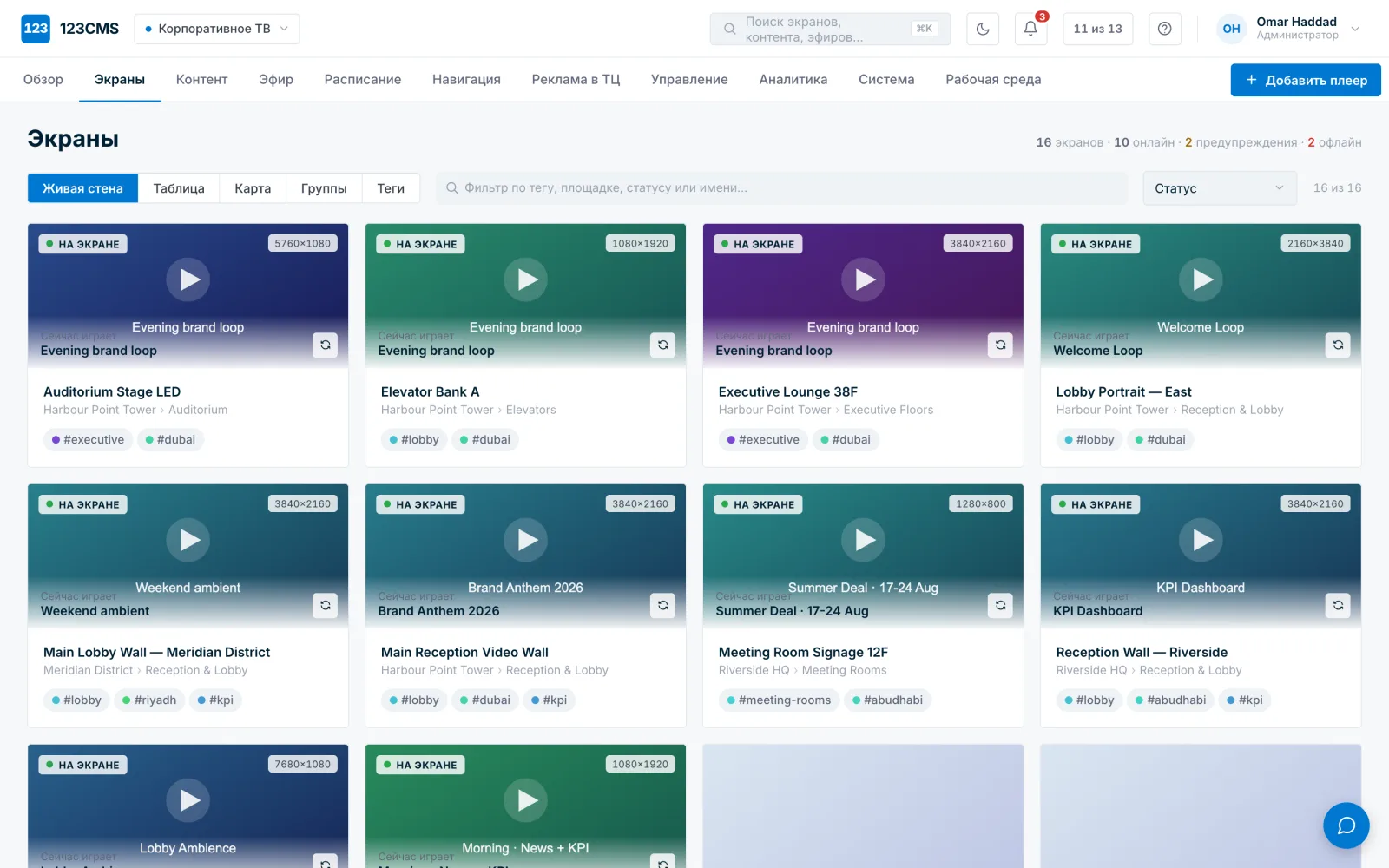Refresh Main Reception Video Wall preview
Viewport: 1389px width, 868px height.
click(x=663, y=605)
